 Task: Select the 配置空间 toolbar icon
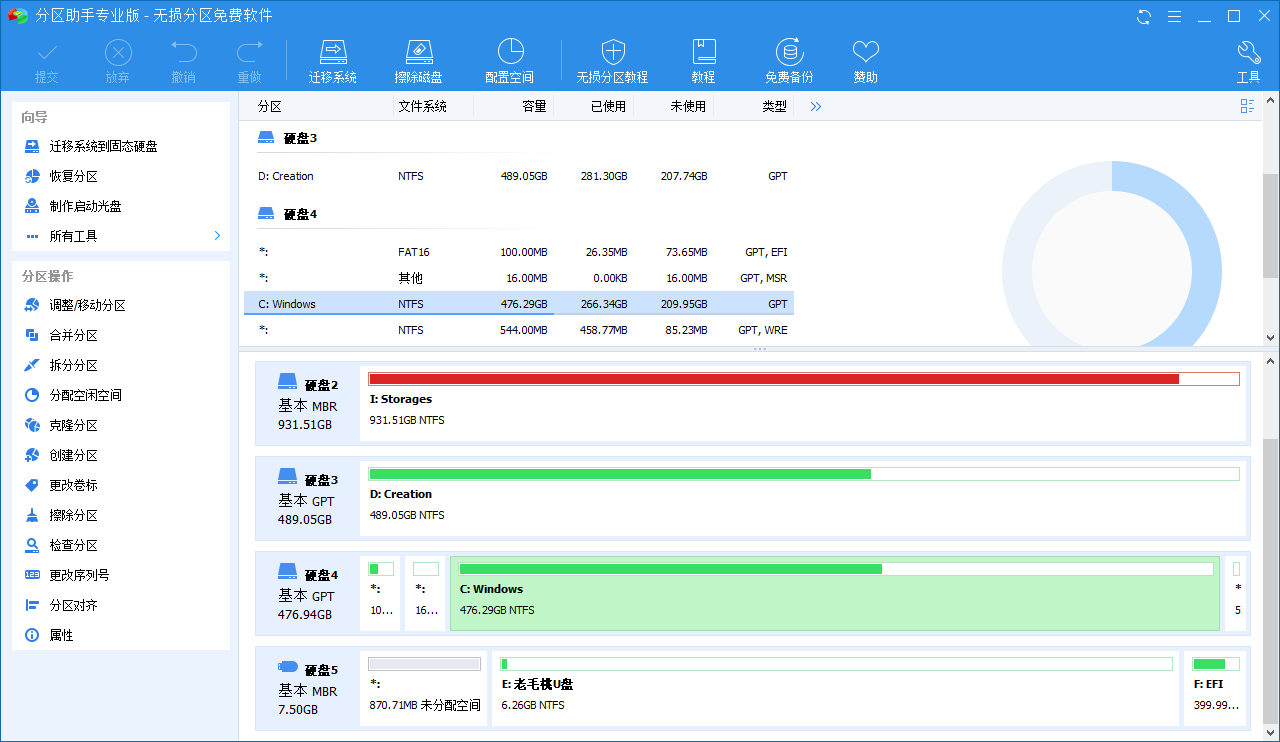[509, 52]
